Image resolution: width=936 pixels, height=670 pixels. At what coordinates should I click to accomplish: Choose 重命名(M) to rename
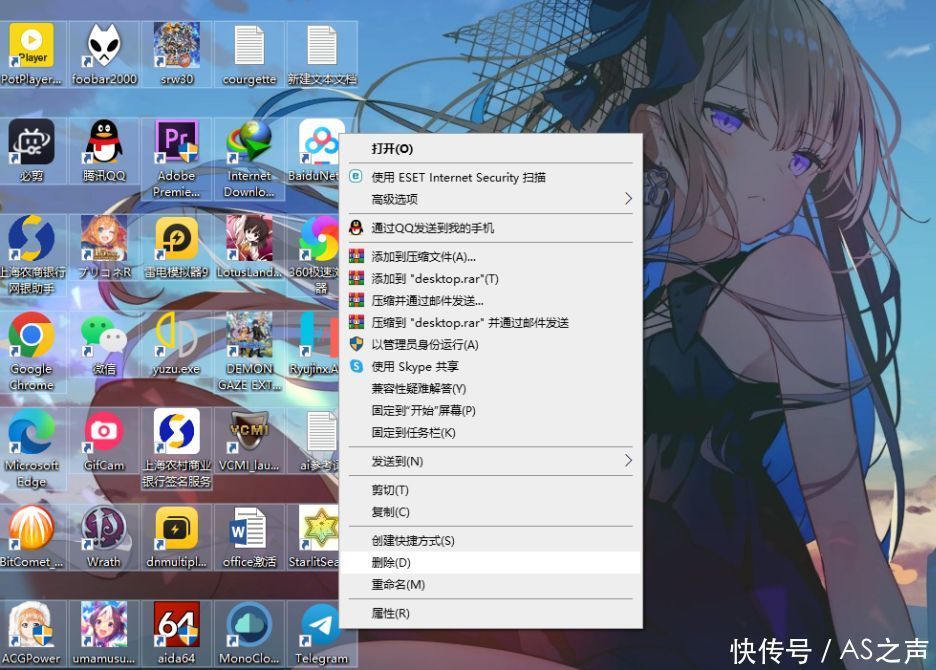(x=491, y=585)
